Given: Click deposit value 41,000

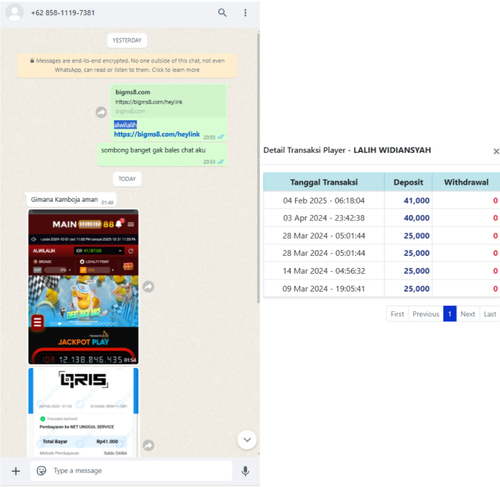Looking at the screenshot, I should [x=417, y=200].
